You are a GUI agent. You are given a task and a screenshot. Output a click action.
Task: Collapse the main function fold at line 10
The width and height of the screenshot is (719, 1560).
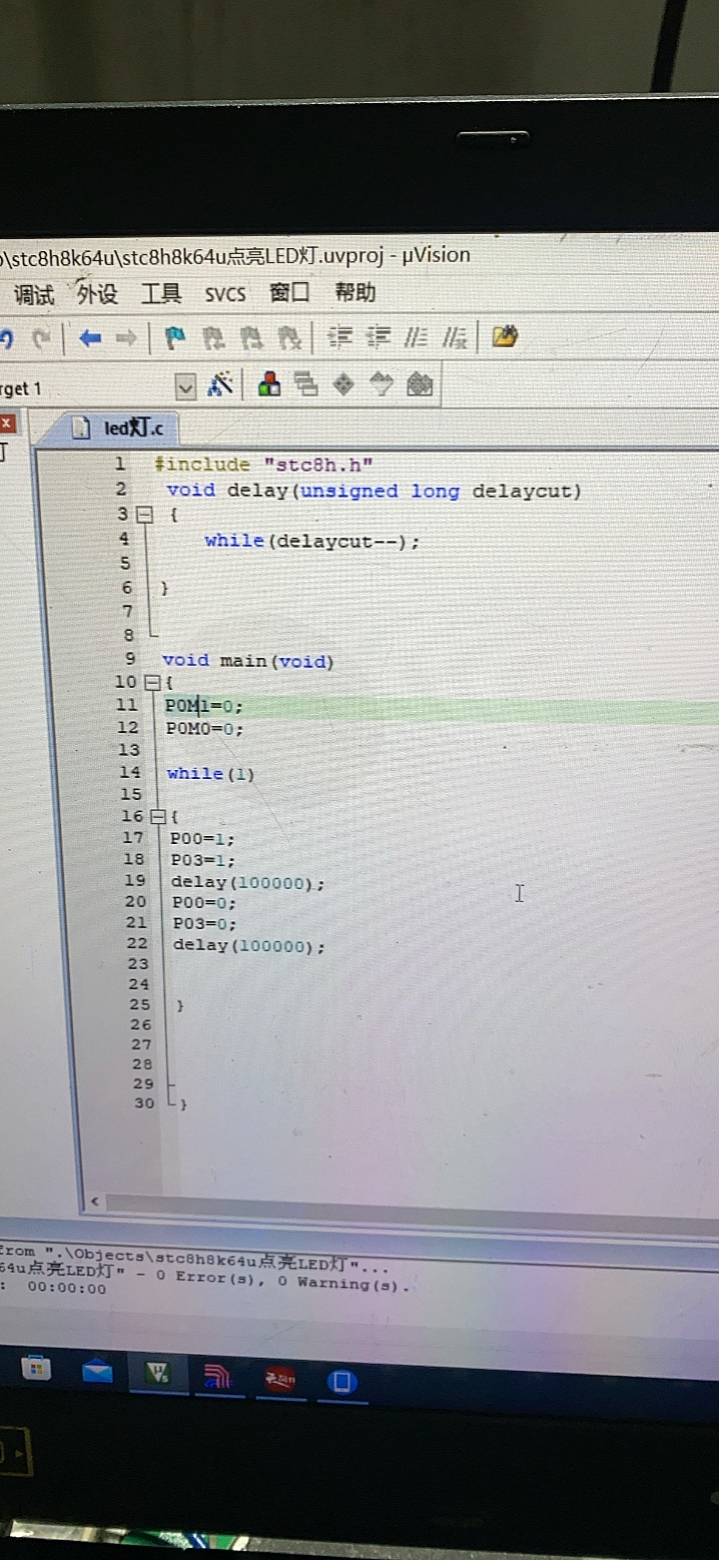[152, 682]
